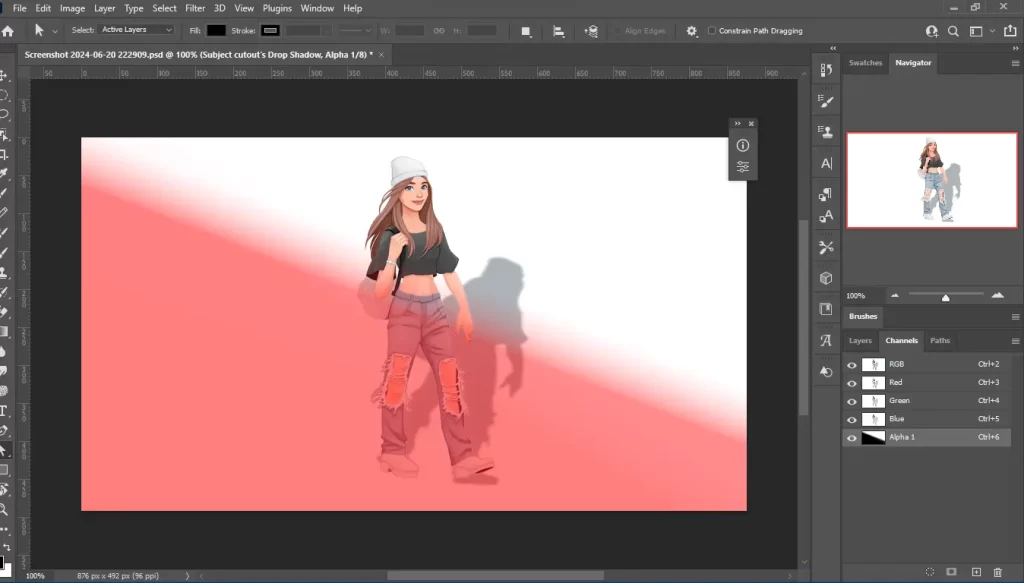Switch to the Paths tab
Viewport: 1024px width, 583px height.
pyautogui.click(x=939, y=341)
